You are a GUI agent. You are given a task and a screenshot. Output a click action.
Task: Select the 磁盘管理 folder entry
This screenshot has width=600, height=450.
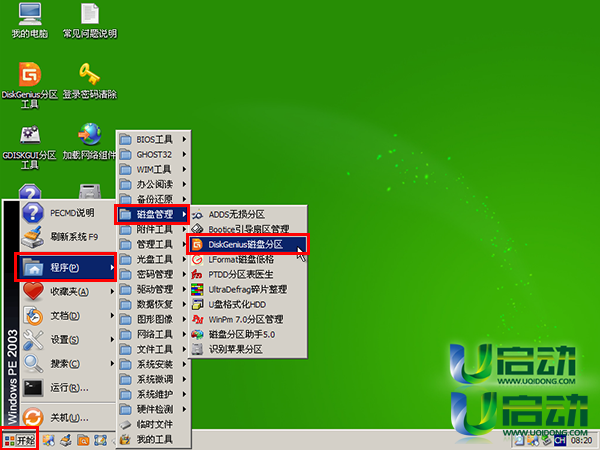coord(153,214)
